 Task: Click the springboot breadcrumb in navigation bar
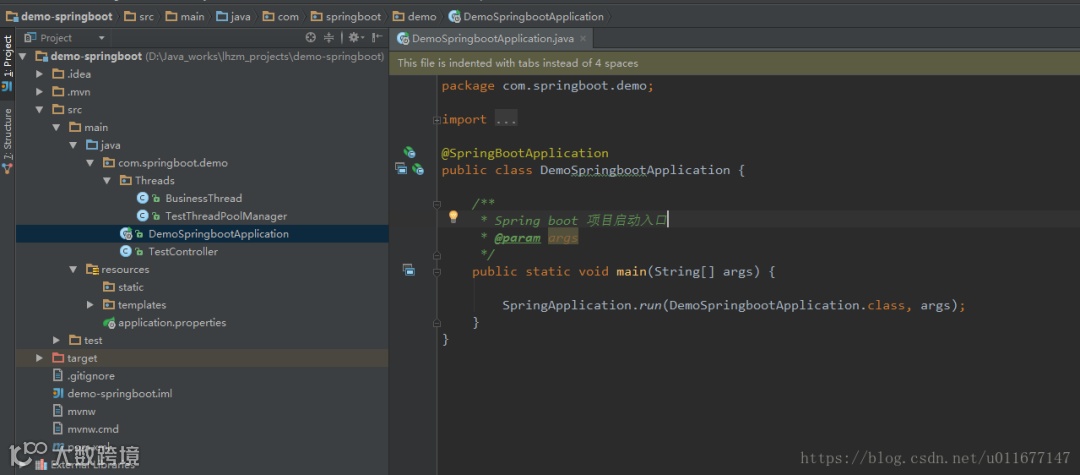[346, 17]
